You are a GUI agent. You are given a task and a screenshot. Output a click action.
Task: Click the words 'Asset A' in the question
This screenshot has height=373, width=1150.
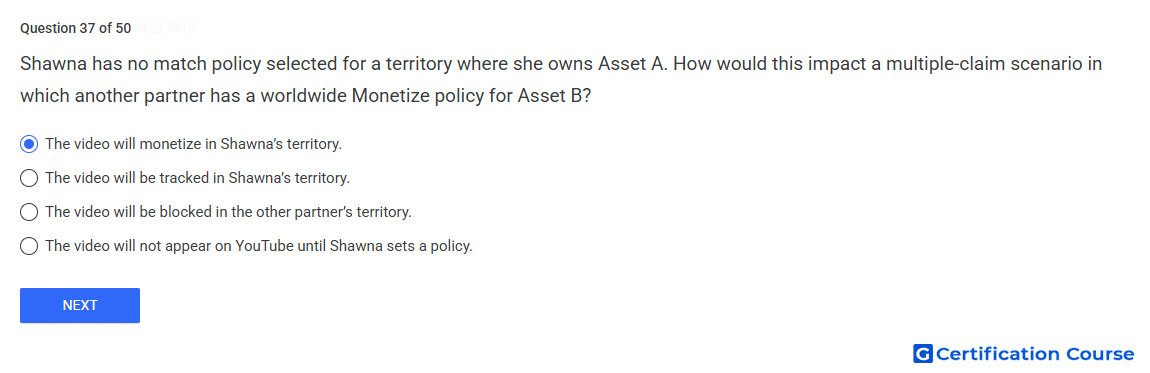(x=631, y=64)
